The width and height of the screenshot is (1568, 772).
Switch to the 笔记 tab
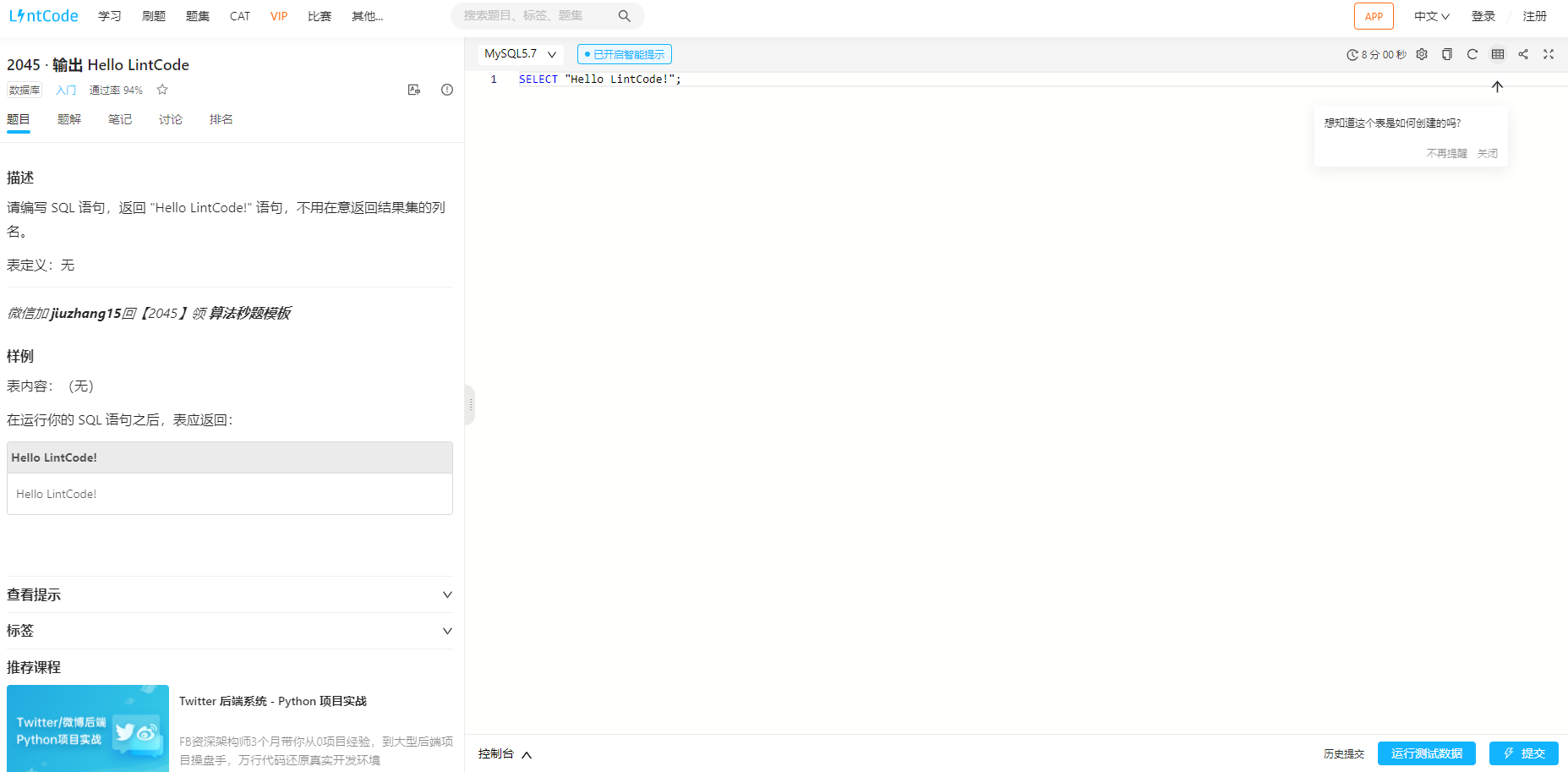tap(120, 119)
